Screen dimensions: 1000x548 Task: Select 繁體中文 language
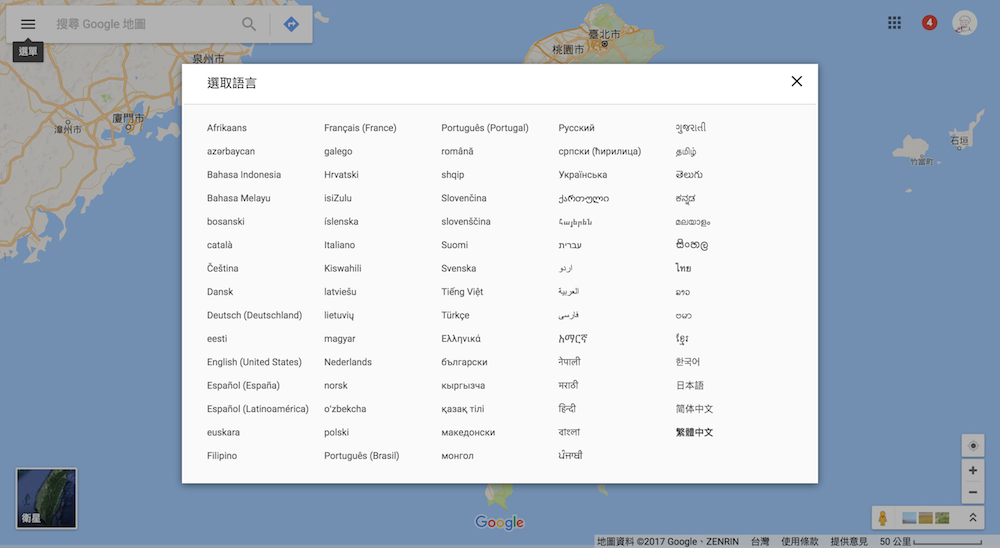point(694,432)
